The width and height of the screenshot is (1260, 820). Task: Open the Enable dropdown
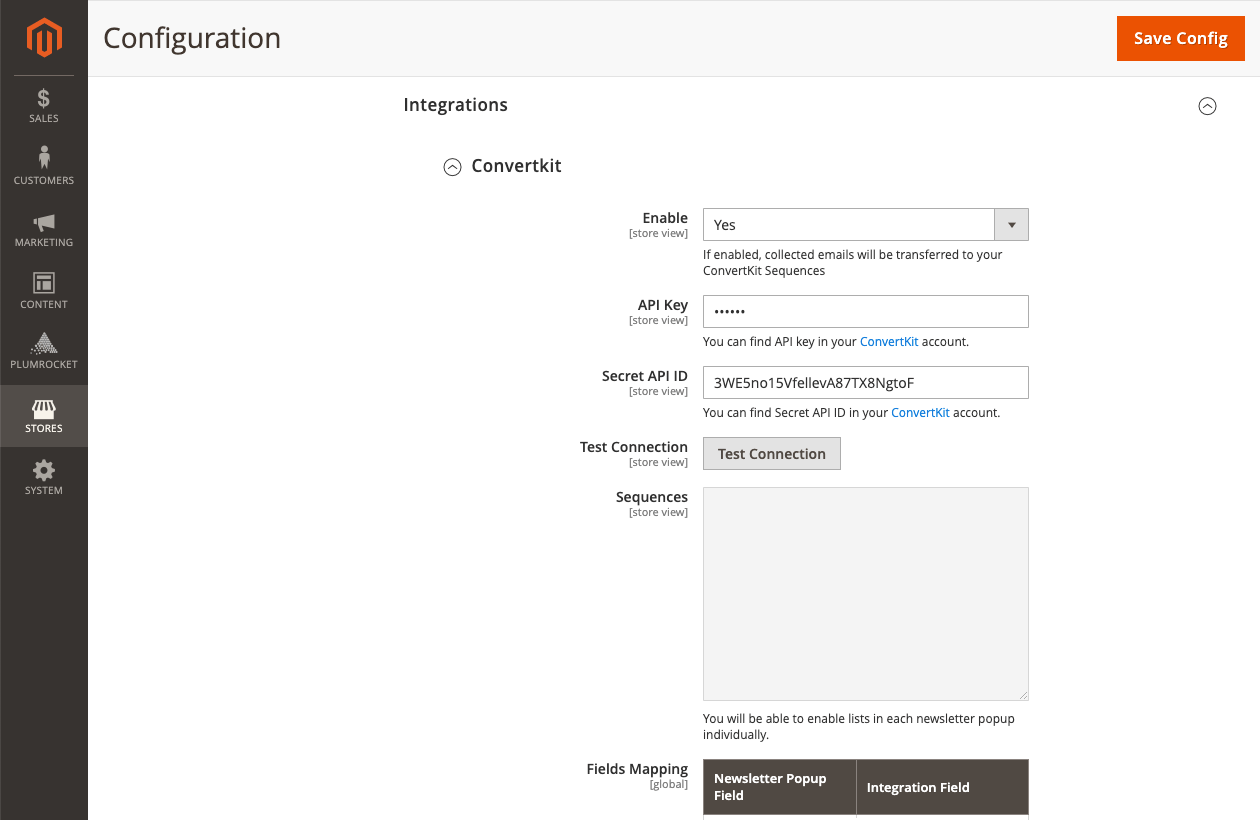point(1010,224)
